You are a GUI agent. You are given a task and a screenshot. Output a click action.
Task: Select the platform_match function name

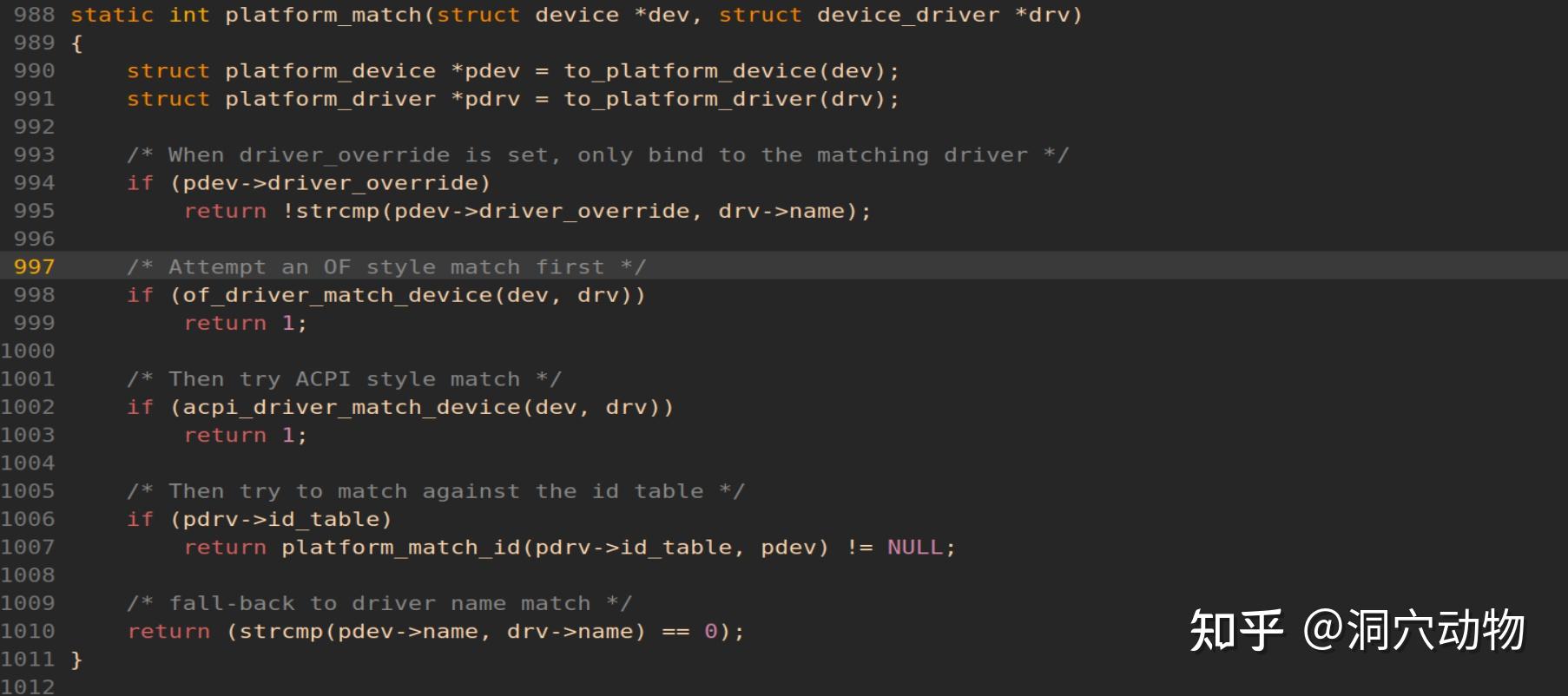pyautogui.click(x=323, y=16)
